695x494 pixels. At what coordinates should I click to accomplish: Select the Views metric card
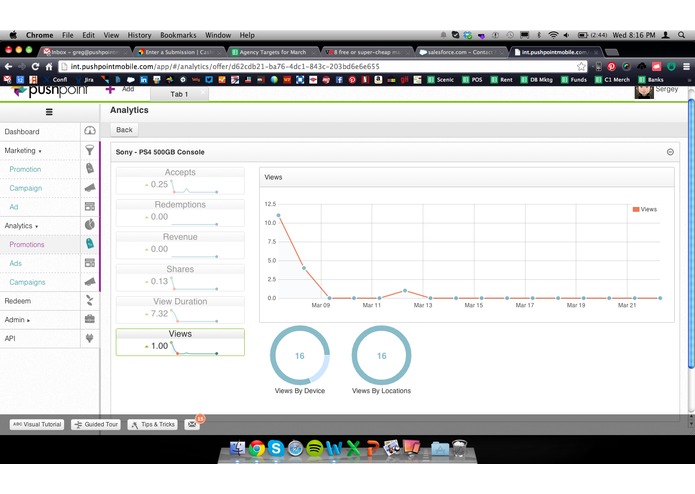tap(180, 342)
